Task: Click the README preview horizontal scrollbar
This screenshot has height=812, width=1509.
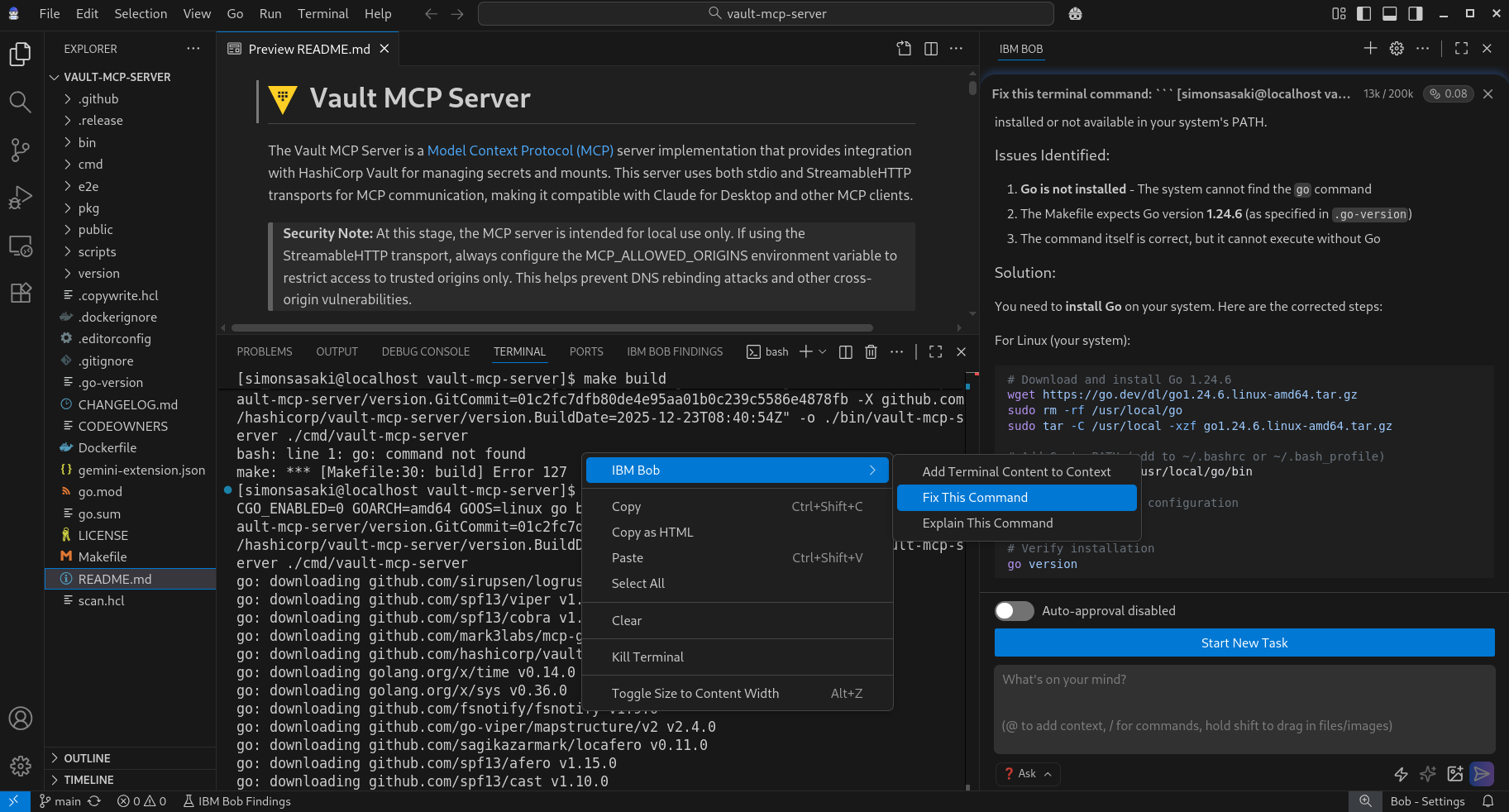Action: click(x=552, y=327)
